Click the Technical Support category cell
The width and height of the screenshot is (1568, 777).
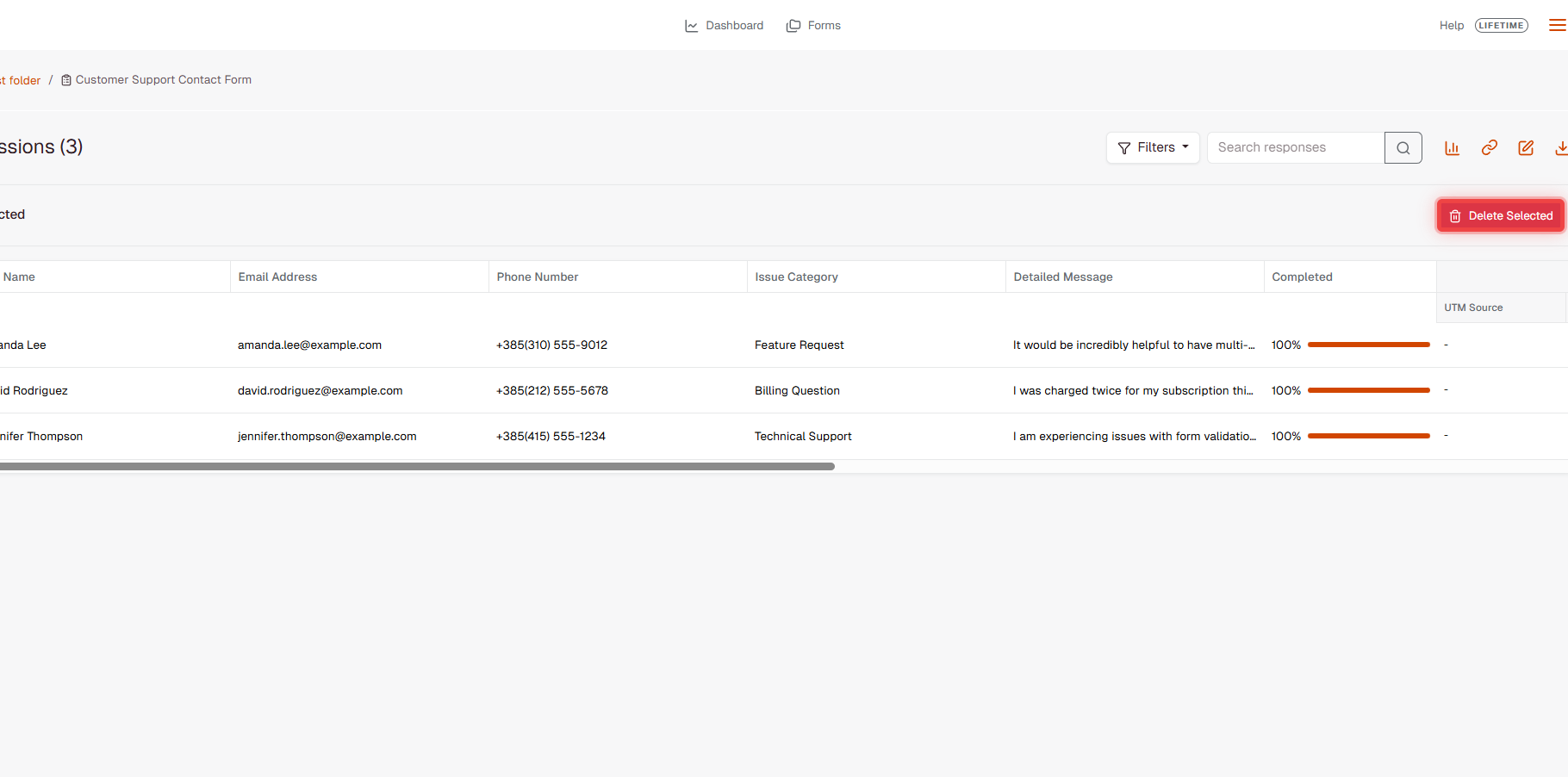point(803,437)
